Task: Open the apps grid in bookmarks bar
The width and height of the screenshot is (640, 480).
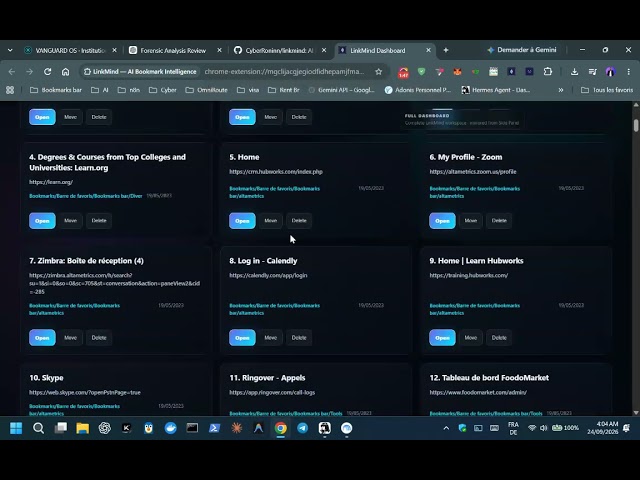Action: point(10,90)
